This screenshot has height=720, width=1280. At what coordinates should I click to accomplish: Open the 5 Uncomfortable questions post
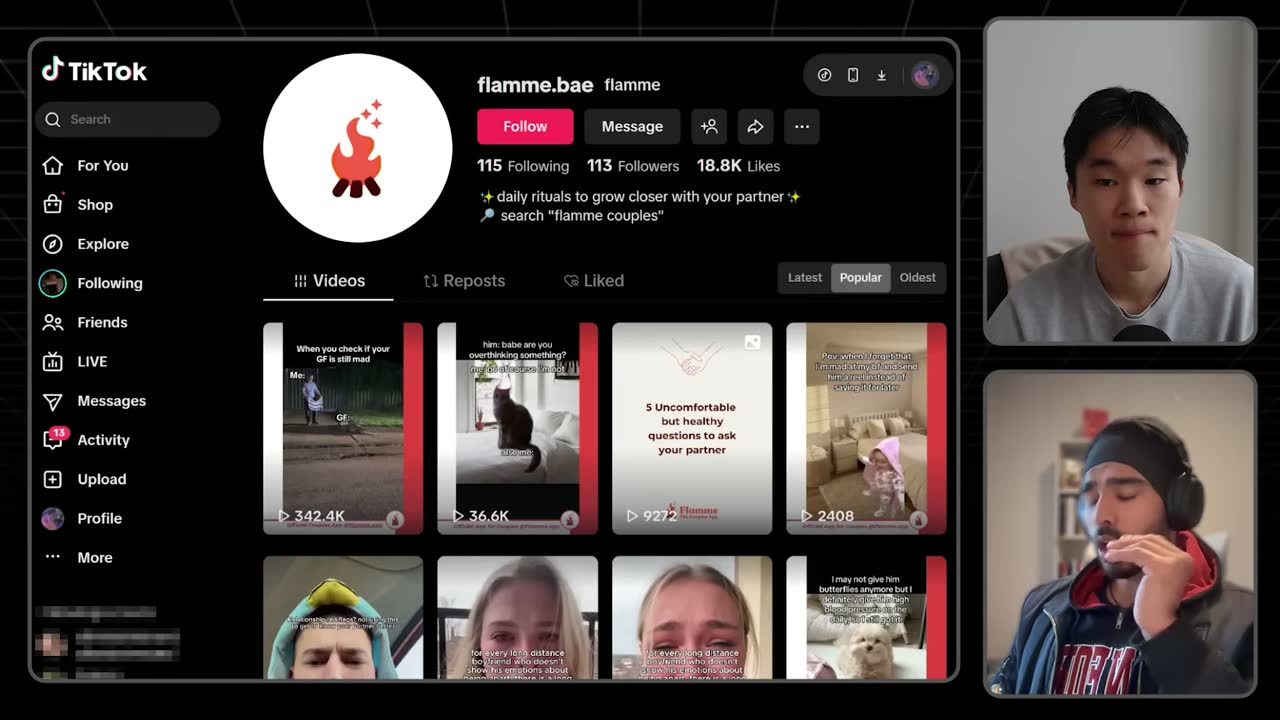tap(692, 428)
